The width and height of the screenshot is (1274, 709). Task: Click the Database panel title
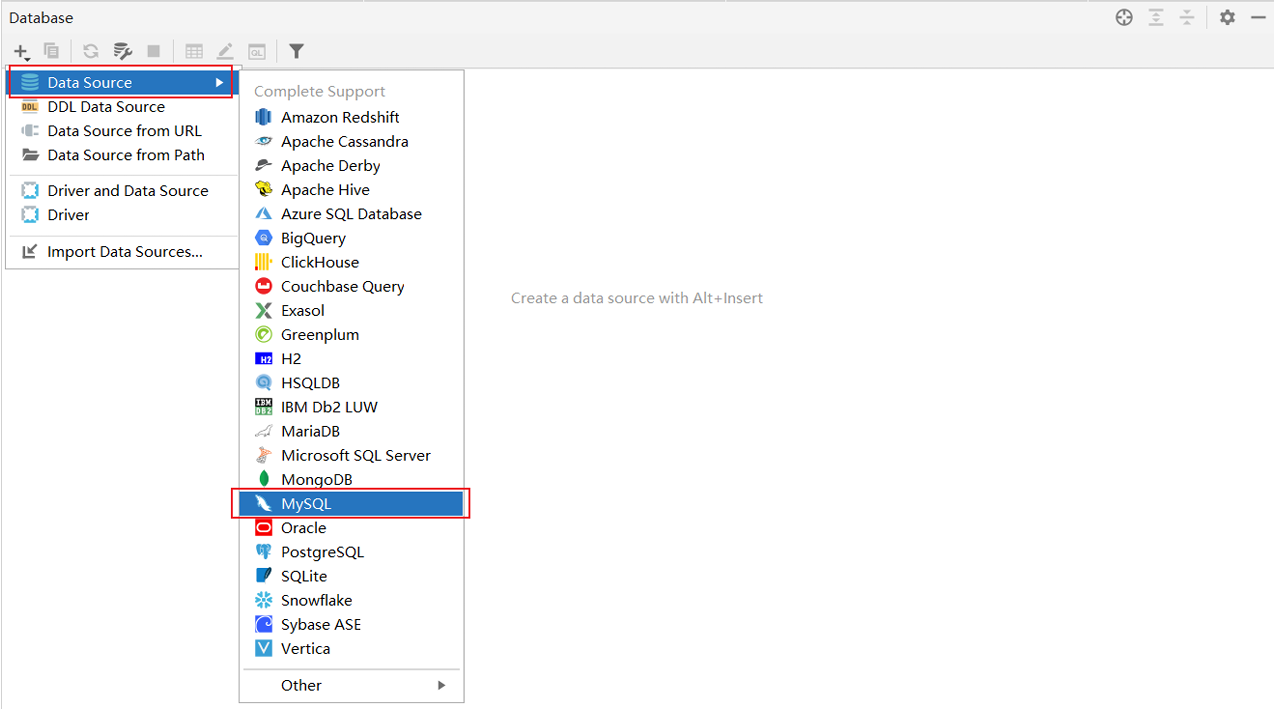(x=41, y=18)
